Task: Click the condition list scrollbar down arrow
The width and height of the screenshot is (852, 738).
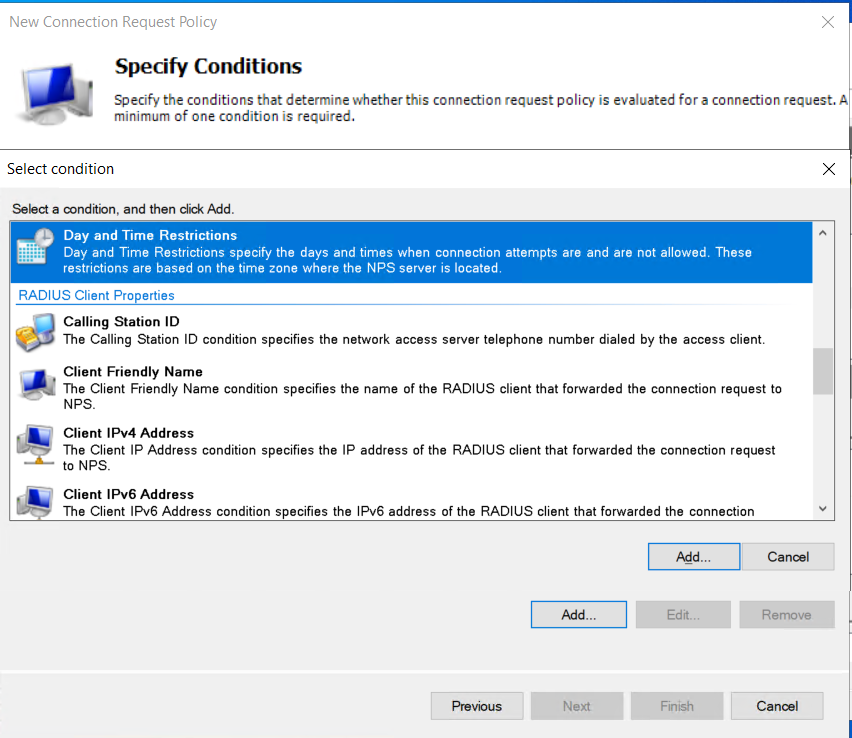Action: point(823,509)
